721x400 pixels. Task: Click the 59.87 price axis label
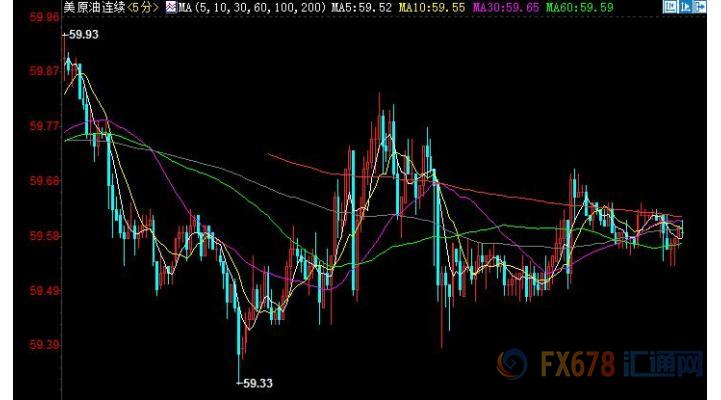click(43, 72)
